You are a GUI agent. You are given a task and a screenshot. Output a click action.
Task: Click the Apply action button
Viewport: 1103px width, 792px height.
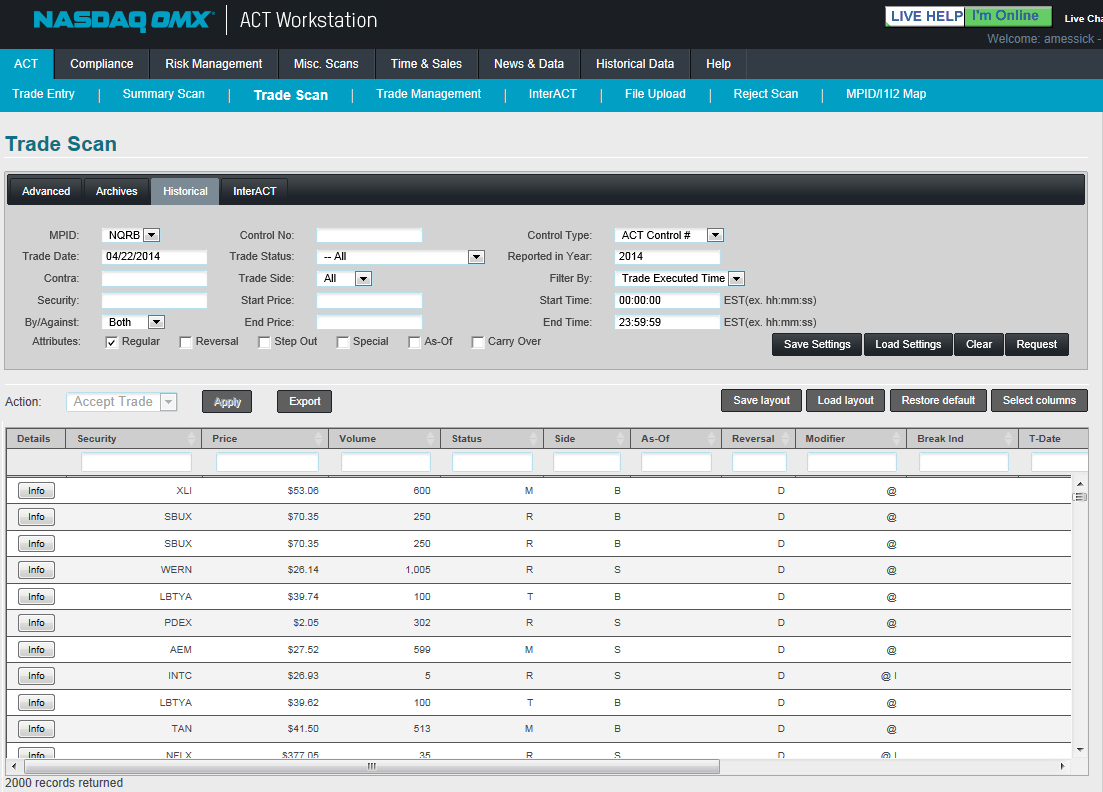point(227,402)
